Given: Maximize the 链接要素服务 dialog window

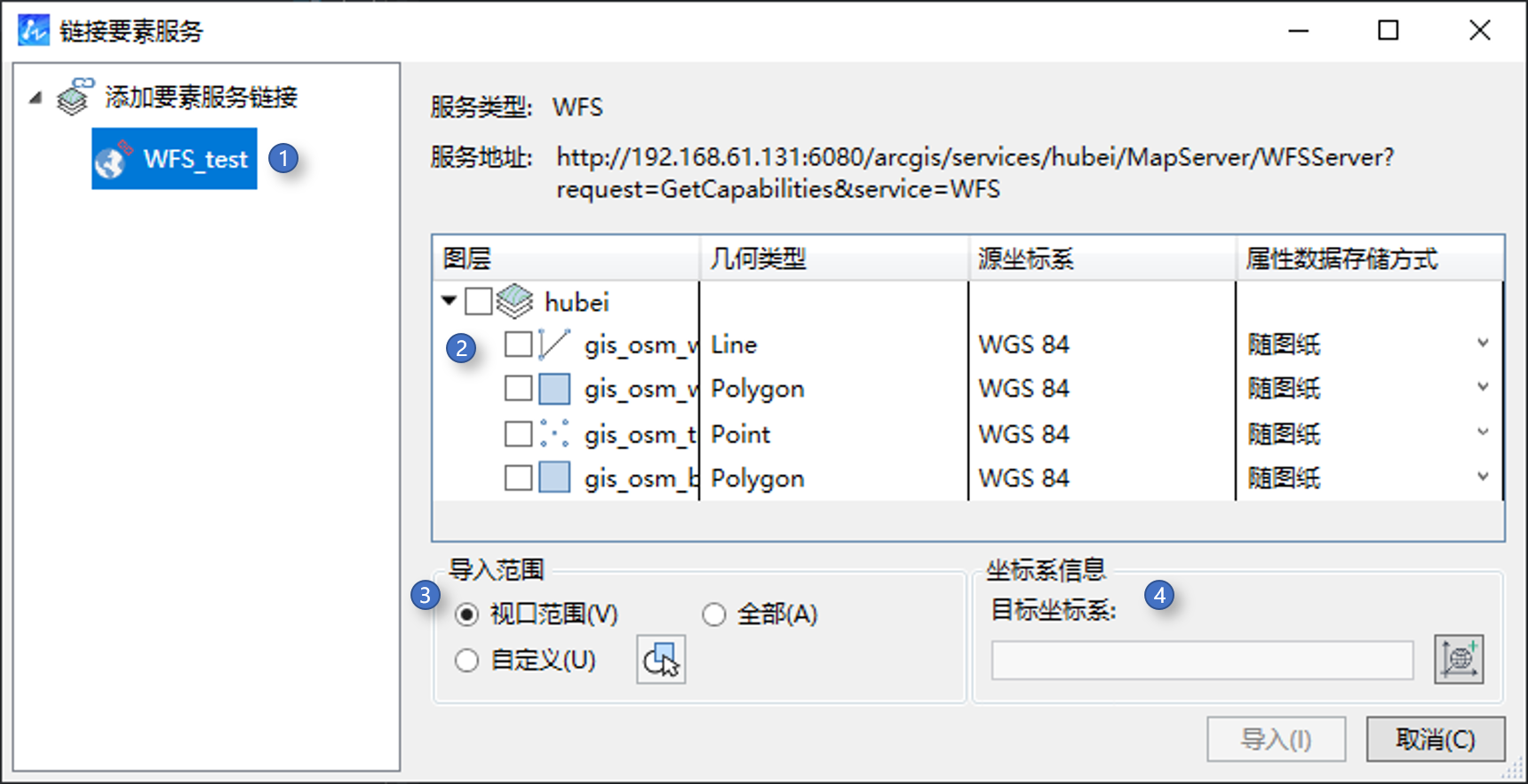Looking at the screenshot, I should tap(1389, 30).
